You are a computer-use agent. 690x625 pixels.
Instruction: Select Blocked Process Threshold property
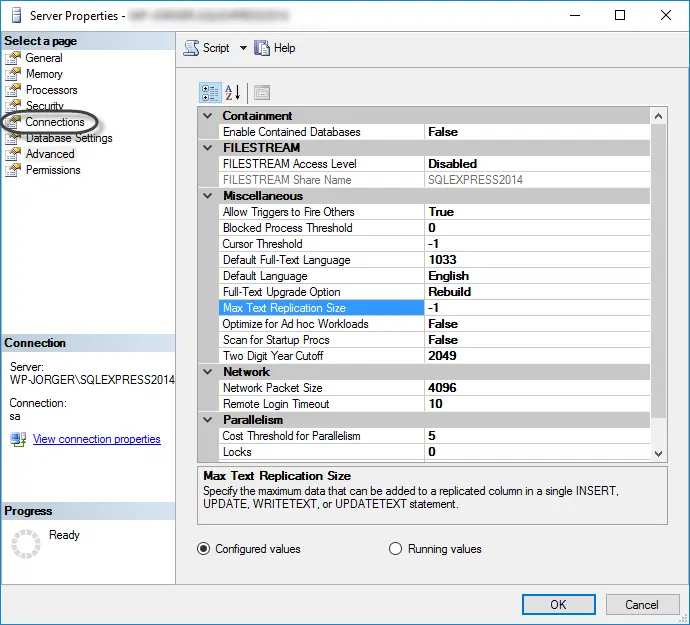click(321, 228)
